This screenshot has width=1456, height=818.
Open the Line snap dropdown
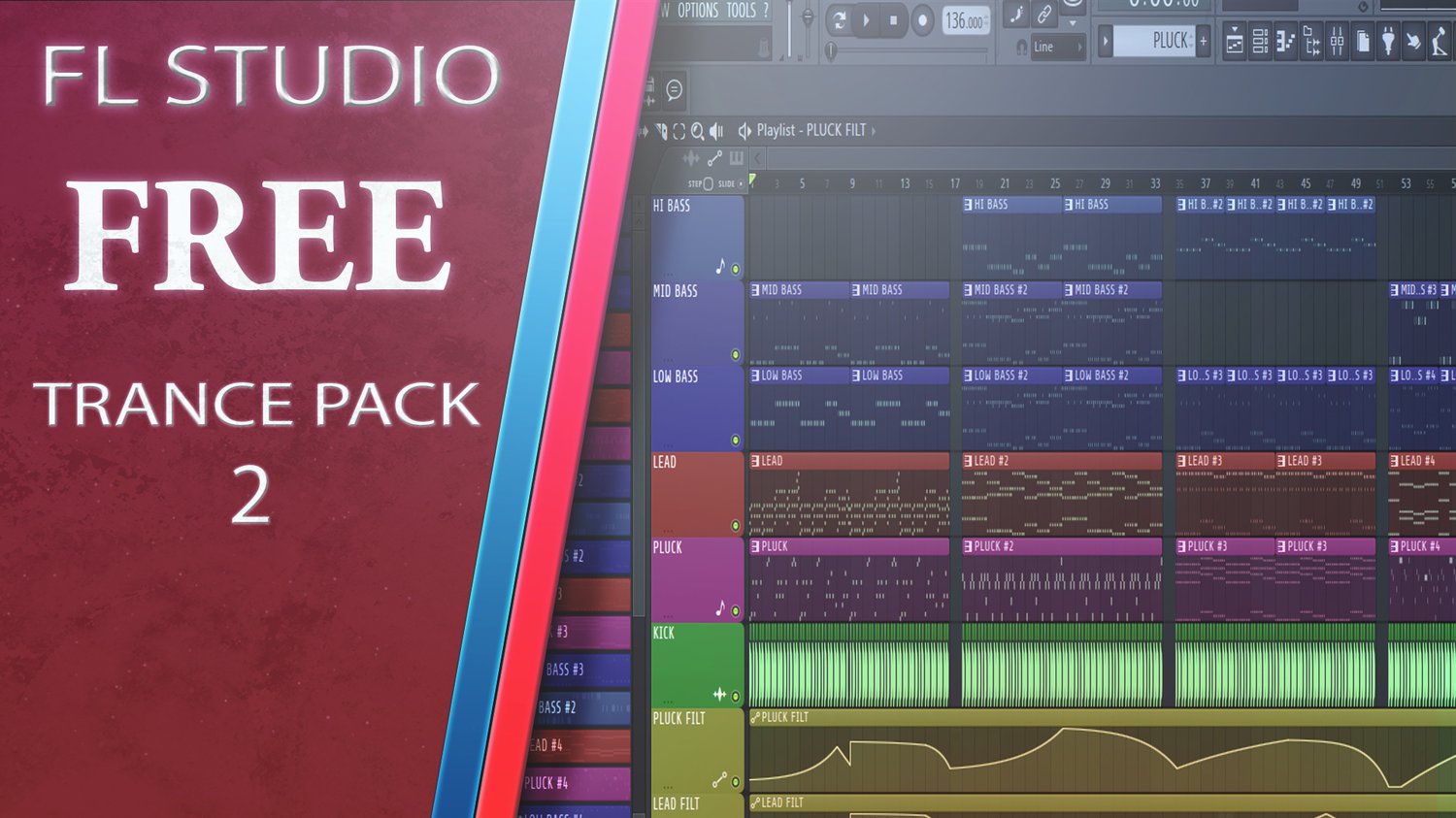(1056, 47)
